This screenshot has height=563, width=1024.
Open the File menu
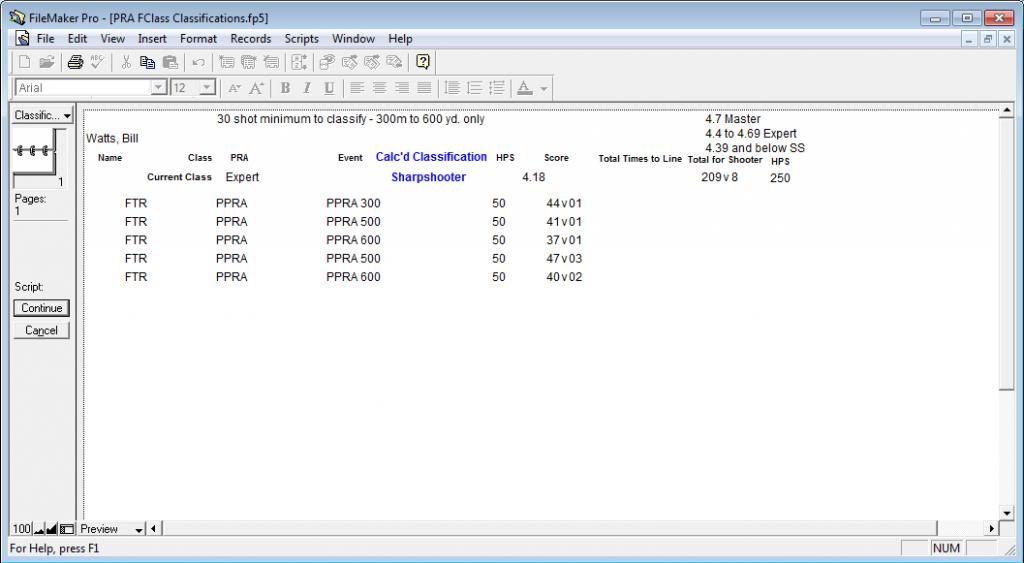[46, 39]
